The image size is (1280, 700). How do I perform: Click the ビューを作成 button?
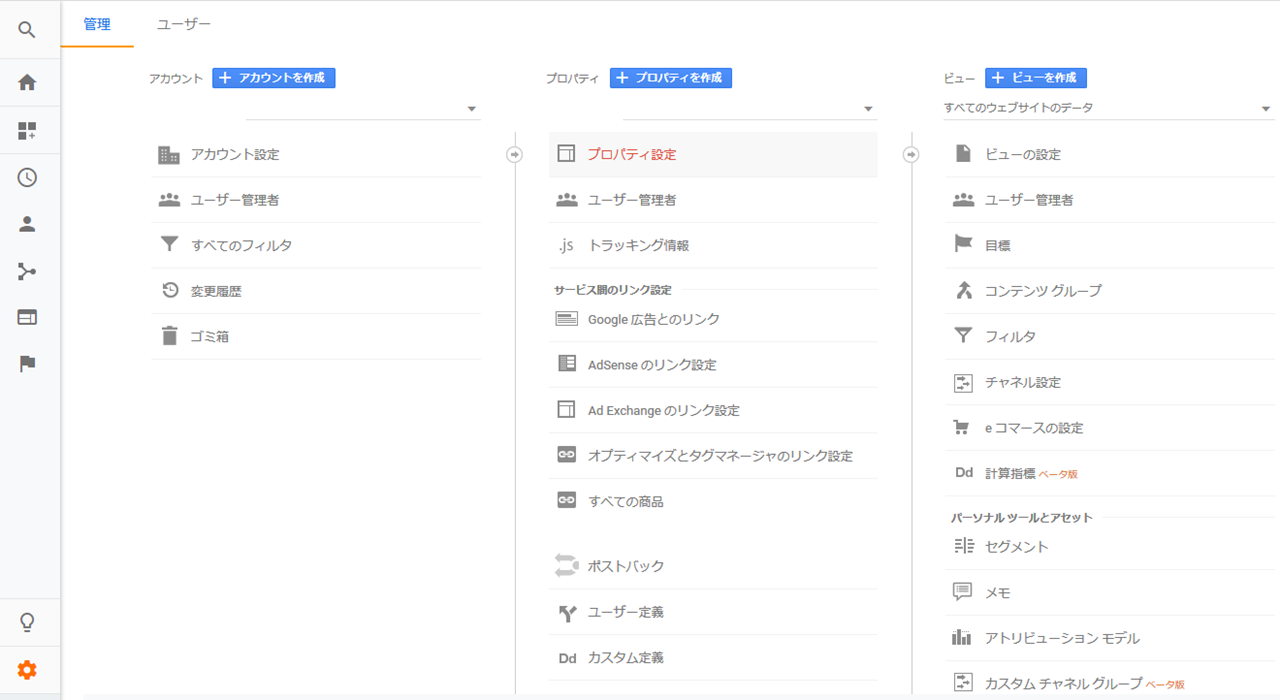point(1035,78)
